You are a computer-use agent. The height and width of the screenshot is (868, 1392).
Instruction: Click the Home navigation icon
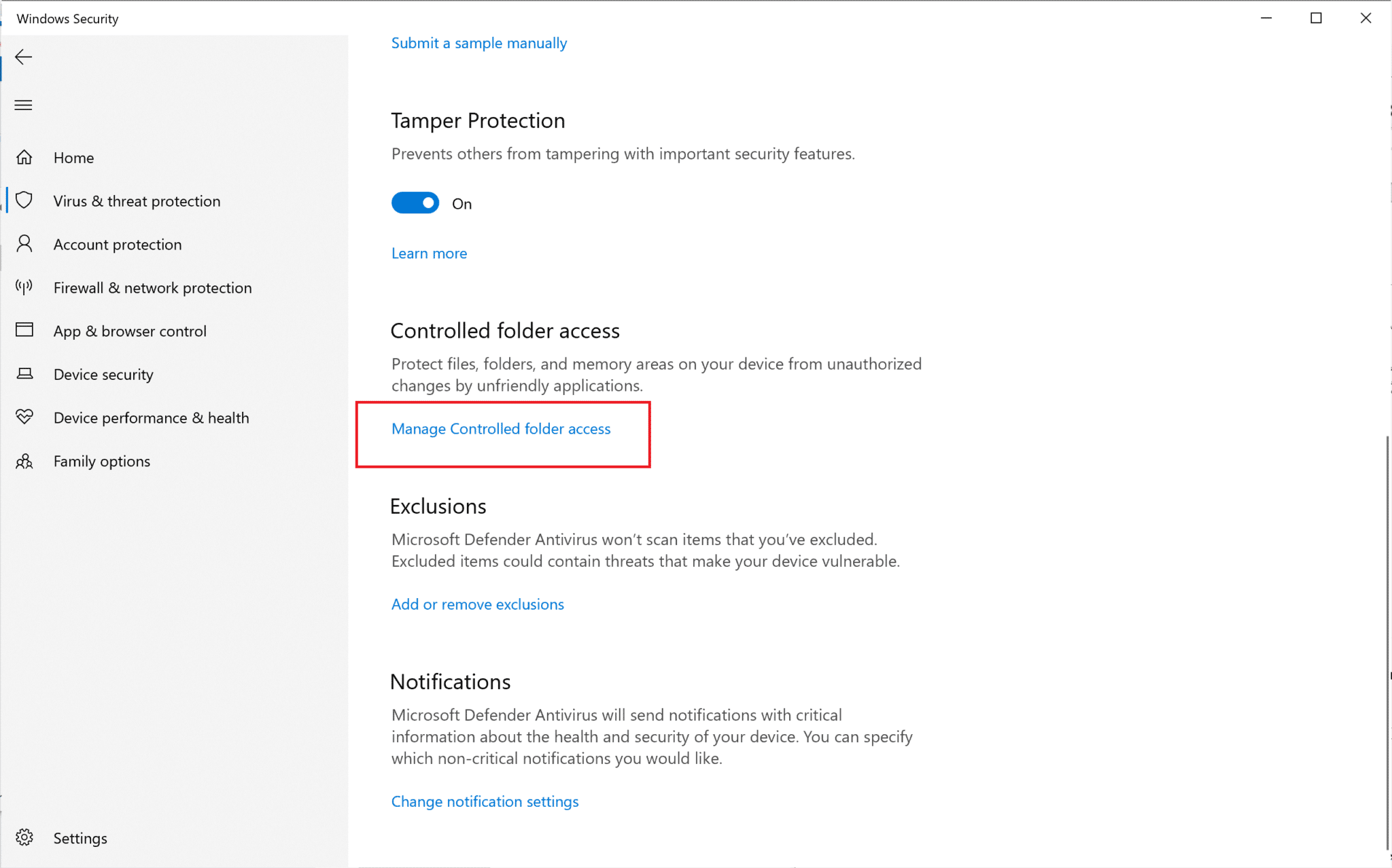25,157
